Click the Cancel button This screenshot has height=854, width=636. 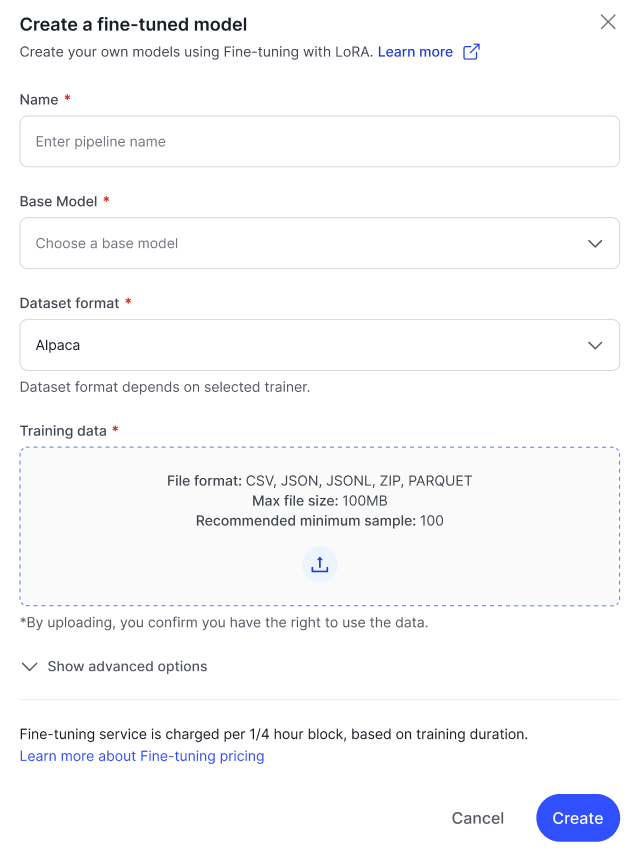478,818
